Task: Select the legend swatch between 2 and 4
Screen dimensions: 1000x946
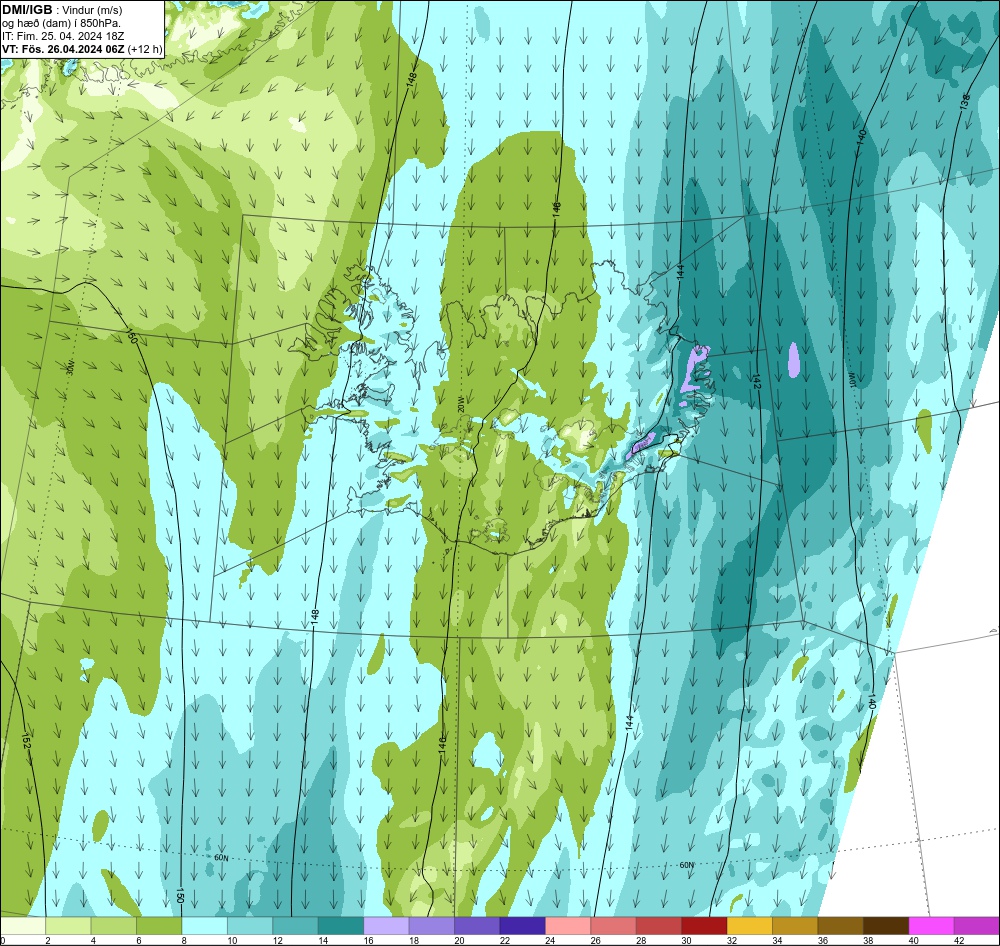Action: pos(68,926)
